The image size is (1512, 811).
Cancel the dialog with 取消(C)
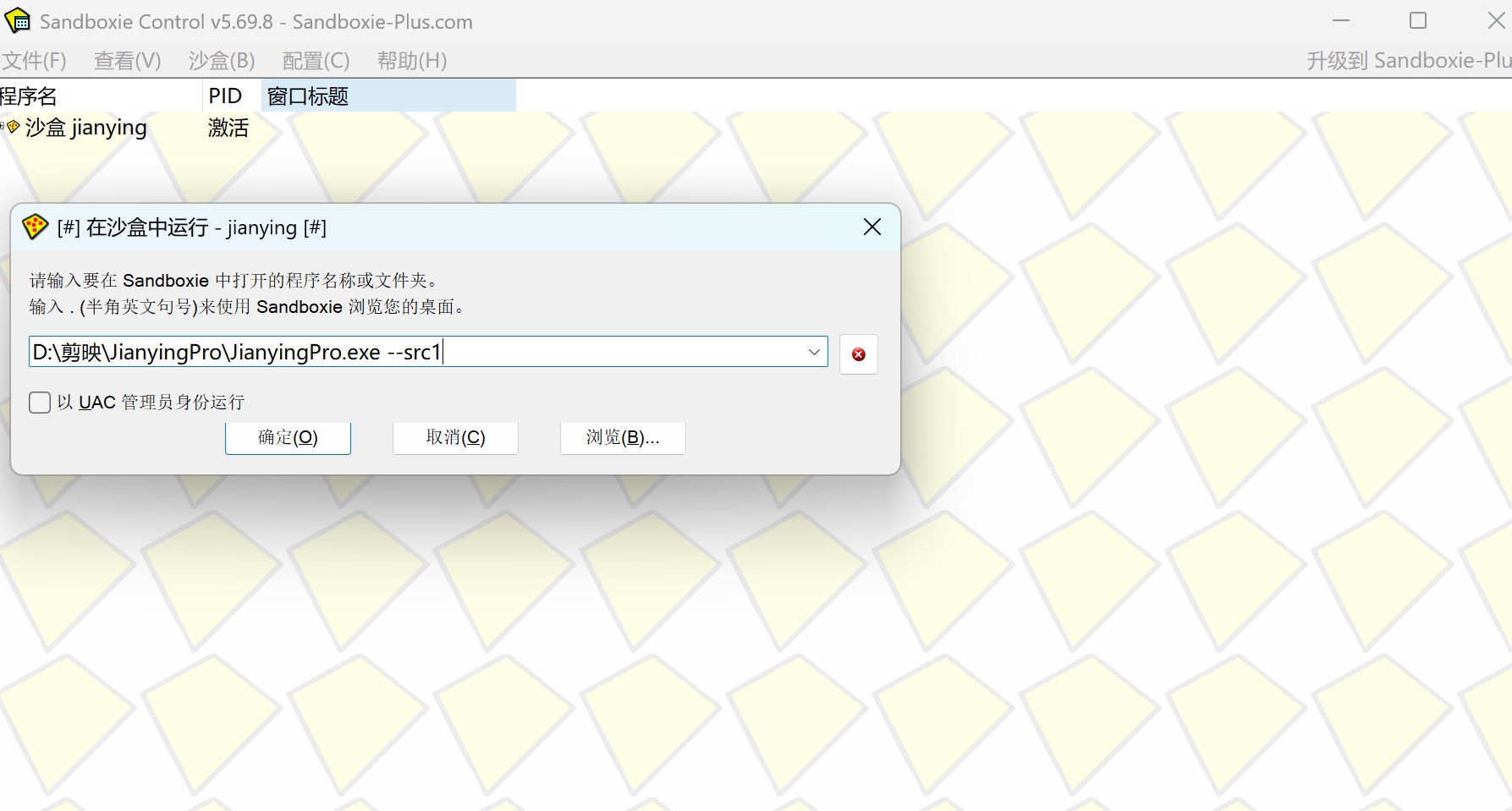click(x=455, y=437)
